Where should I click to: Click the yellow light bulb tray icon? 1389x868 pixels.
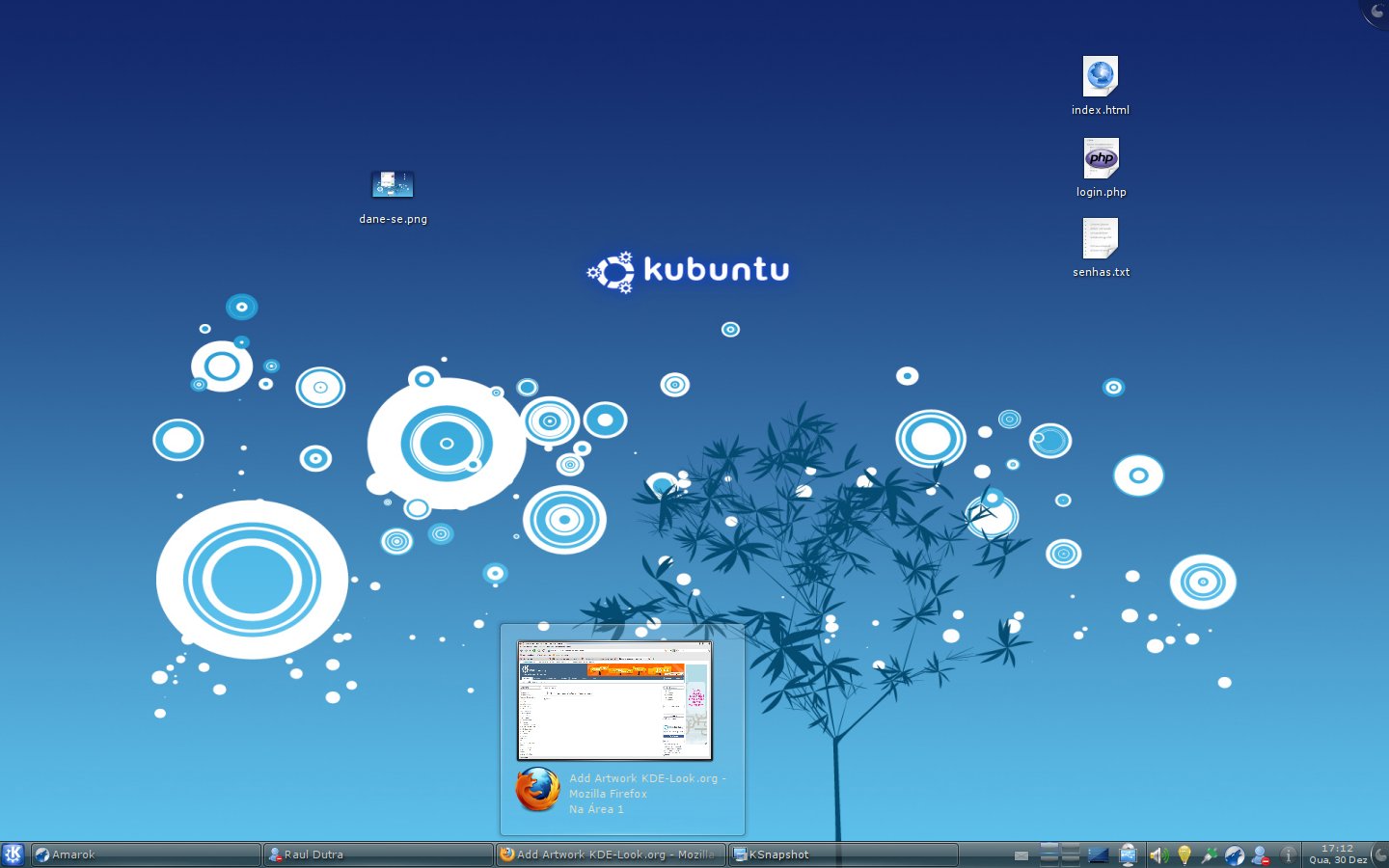tap(1185, 854)
